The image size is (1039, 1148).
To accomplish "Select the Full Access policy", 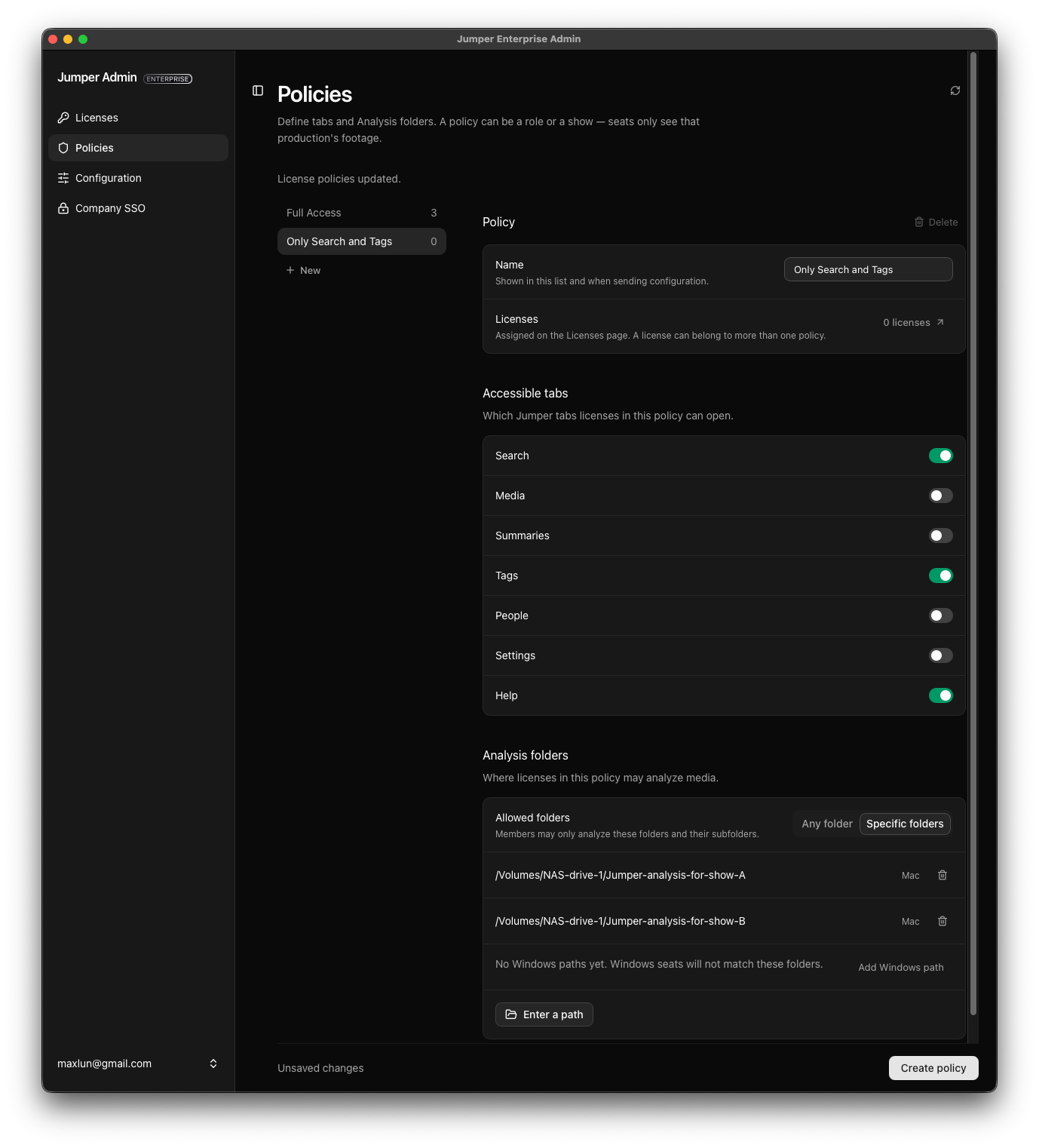I will (x=362, y=213).
